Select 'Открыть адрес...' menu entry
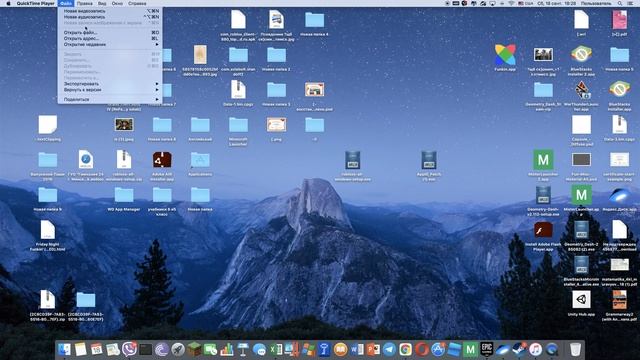 coord(110,38)
